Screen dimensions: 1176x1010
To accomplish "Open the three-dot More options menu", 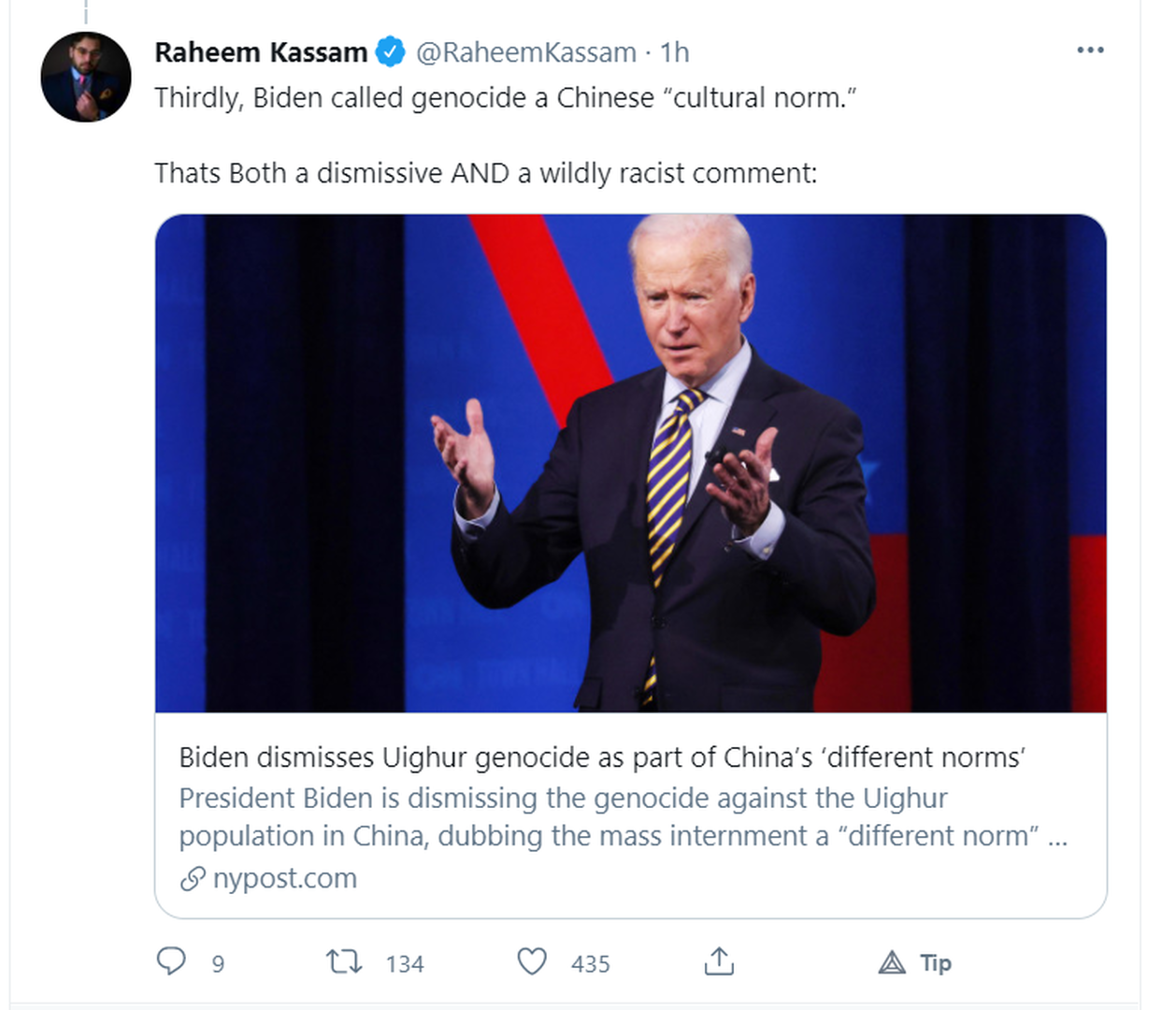I will 1090,50.
